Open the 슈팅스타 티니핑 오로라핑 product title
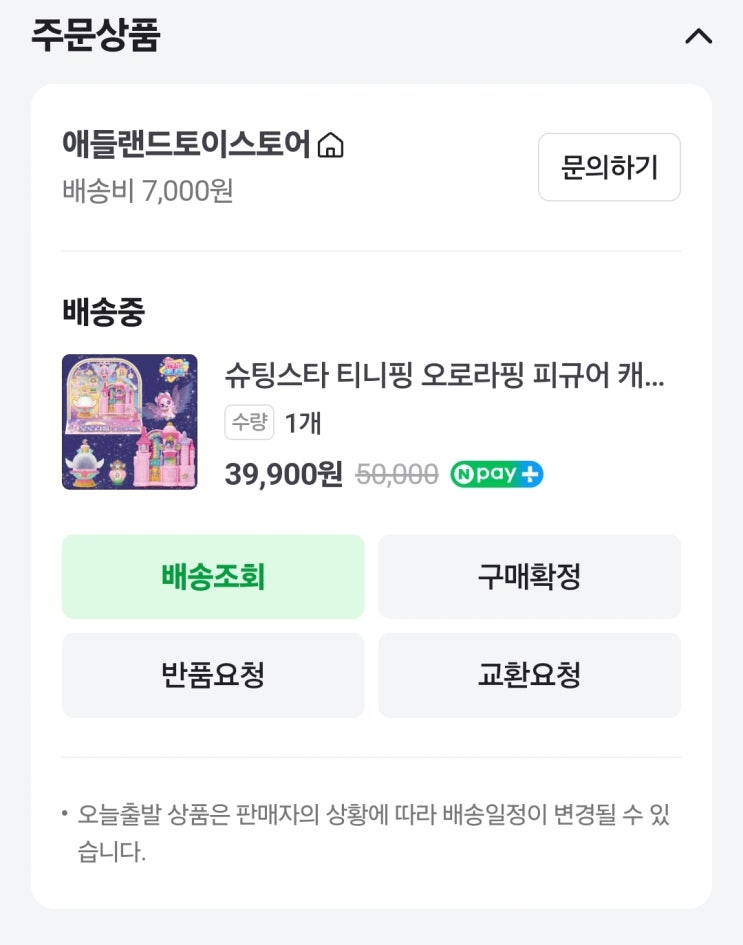The height and width of the screenshot is (945, 743). (x=444, y=376)
